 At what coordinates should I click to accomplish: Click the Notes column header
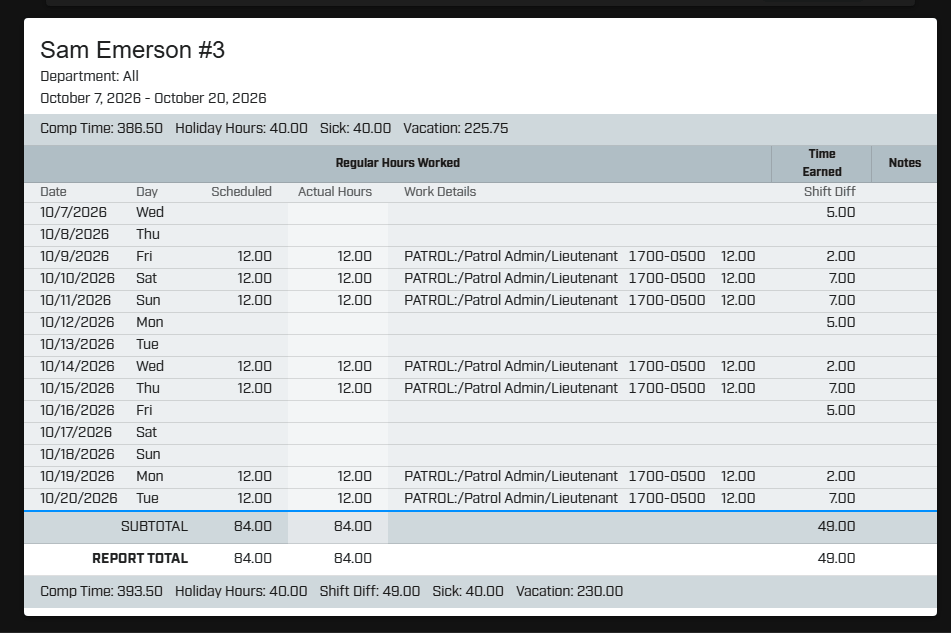904,163
